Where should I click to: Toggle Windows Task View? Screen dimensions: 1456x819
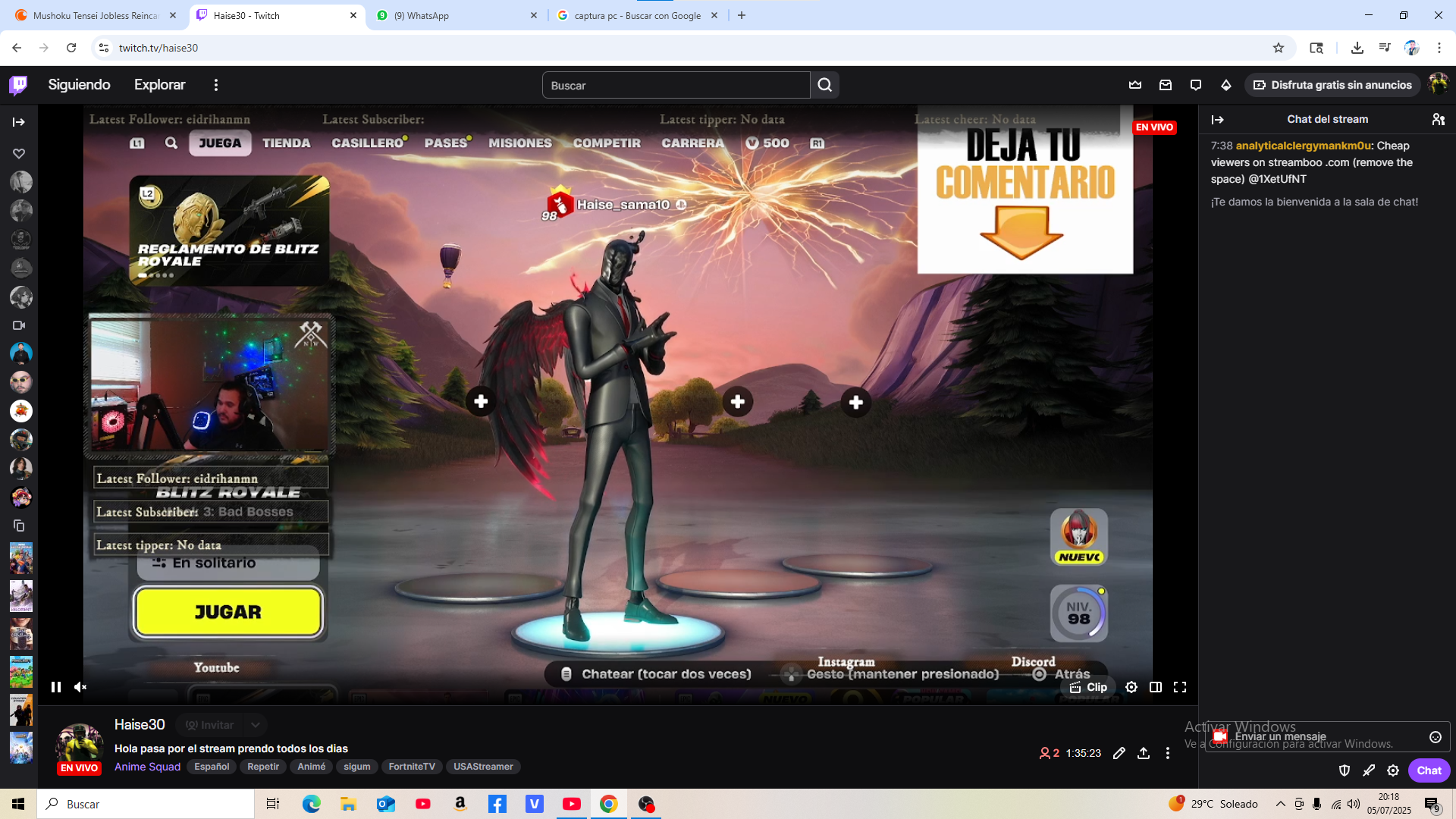(273, 804)
